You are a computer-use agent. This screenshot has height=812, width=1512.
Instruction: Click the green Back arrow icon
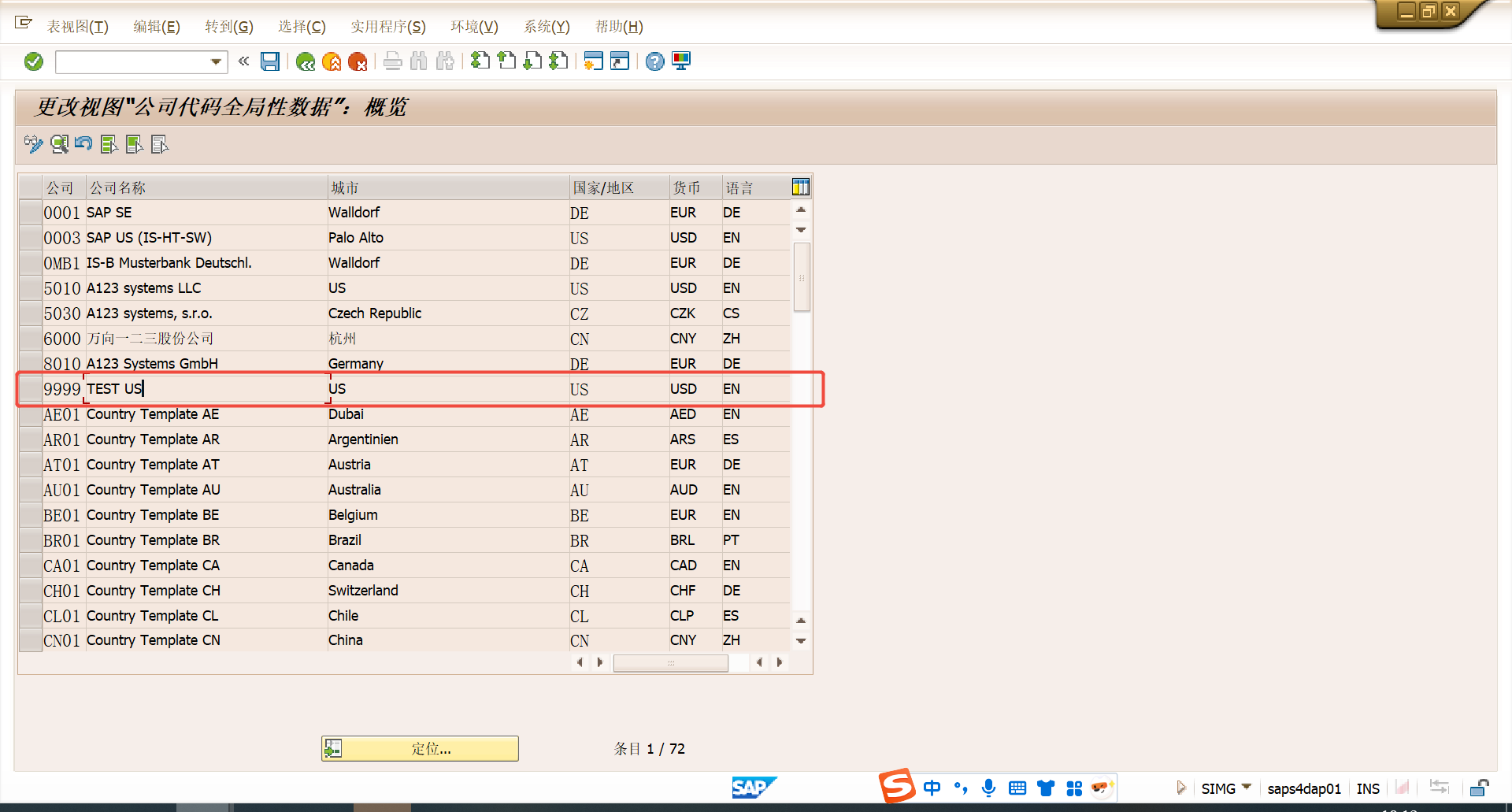click(306, 61)
